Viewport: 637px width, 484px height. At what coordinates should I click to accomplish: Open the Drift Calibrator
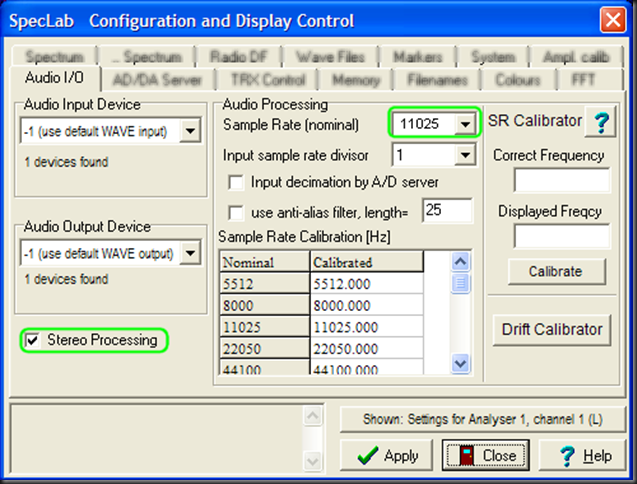click(552, 330)
